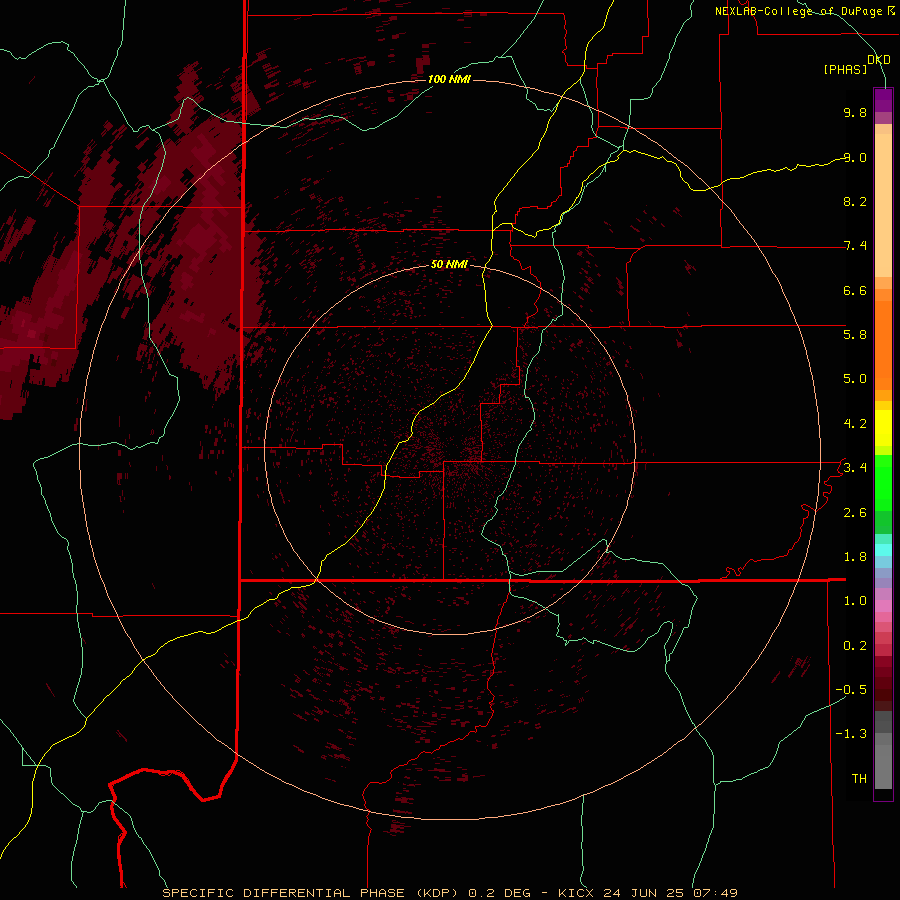Viewport: 900px width, 900px height.
Task: Pick the cyan band in the color scale
Action: [x=883, y=550]
